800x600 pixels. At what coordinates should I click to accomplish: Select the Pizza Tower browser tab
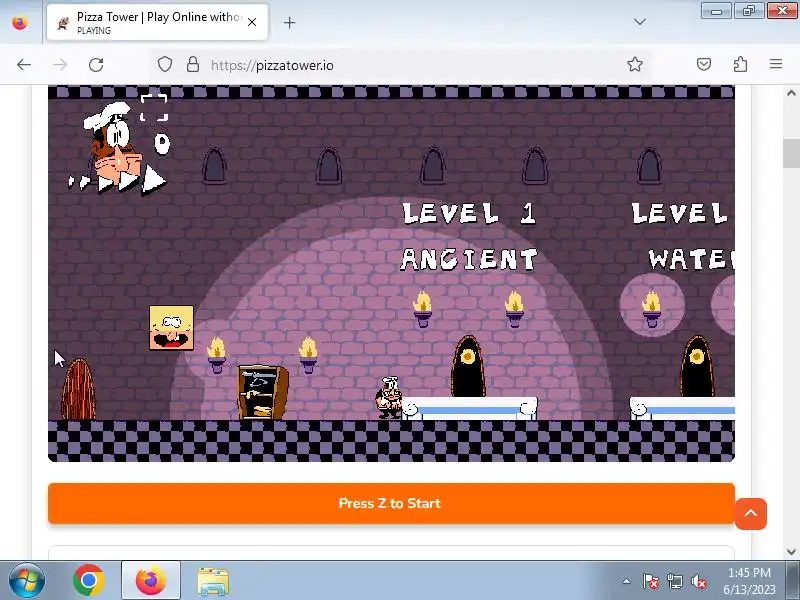(157, 22)
